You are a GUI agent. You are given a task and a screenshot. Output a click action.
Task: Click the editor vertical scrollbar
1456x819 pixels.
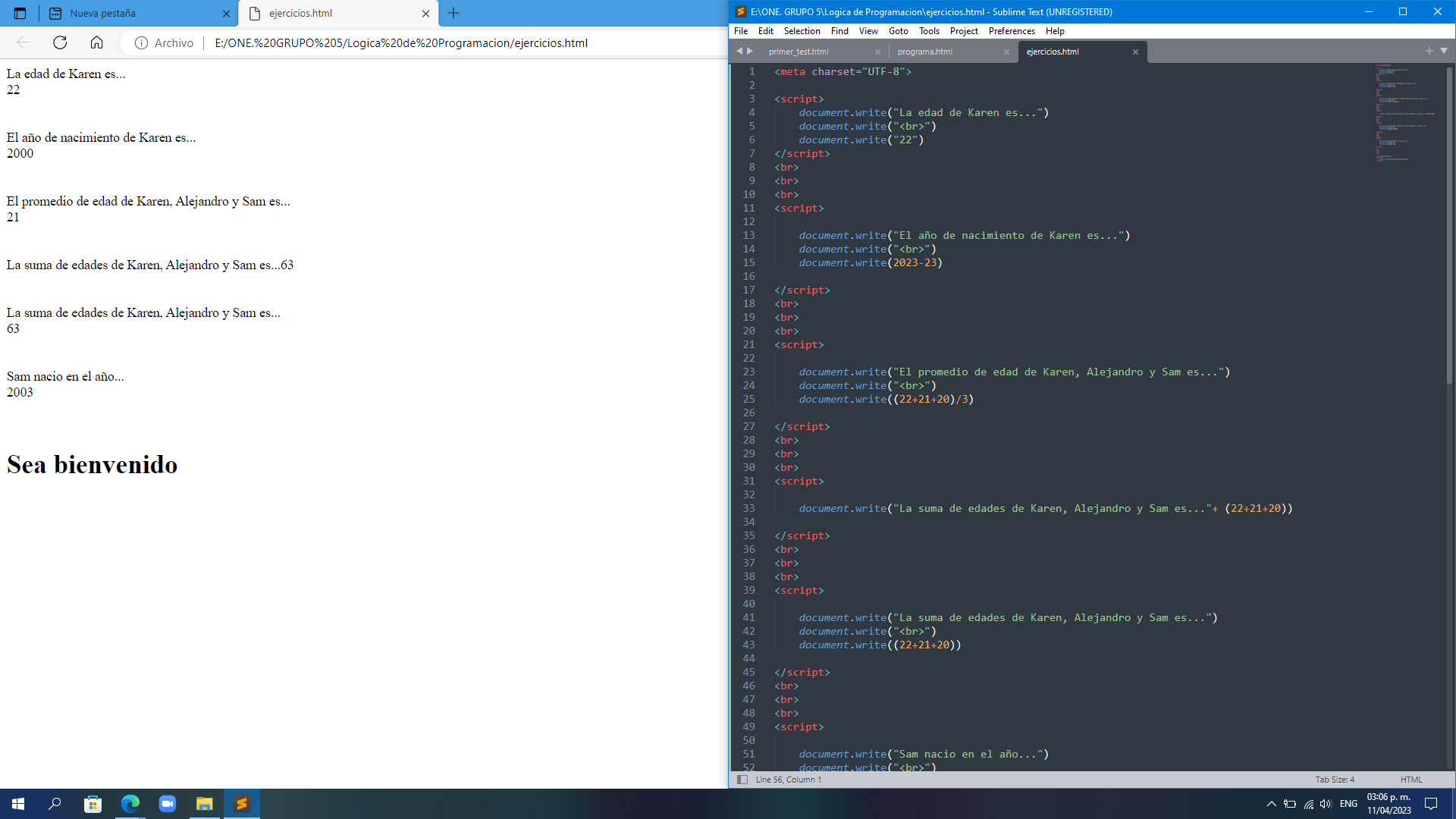click(x=1449, y=226)
